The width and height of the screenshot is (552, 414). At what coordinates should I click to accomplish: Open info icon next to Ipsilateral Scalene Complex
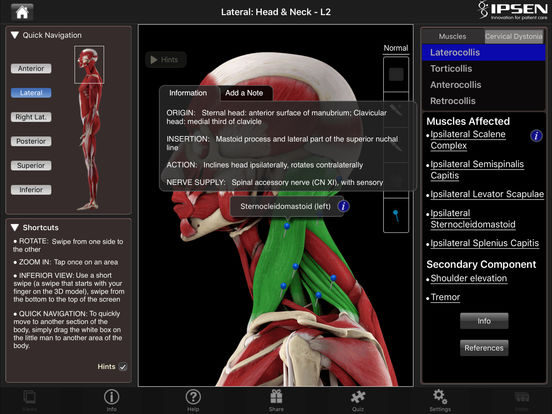pos(536,136)
